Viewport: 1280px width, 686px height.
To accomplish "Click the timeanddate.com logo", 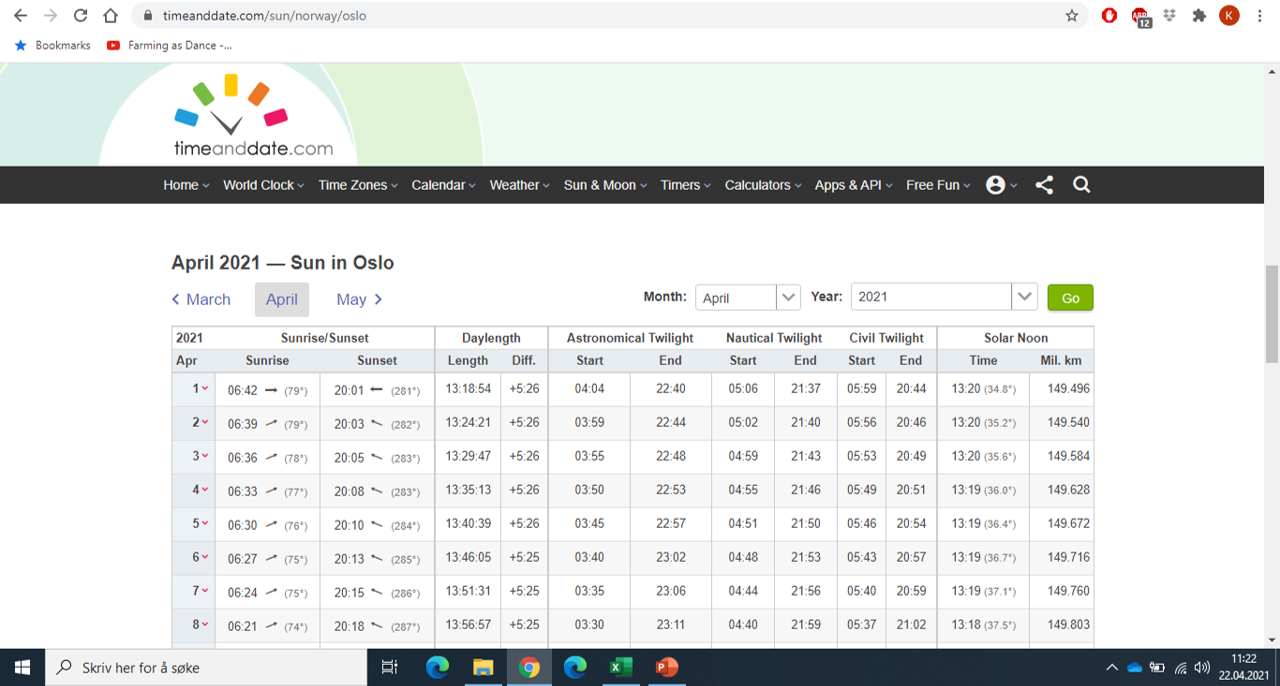I will (252, 118).
